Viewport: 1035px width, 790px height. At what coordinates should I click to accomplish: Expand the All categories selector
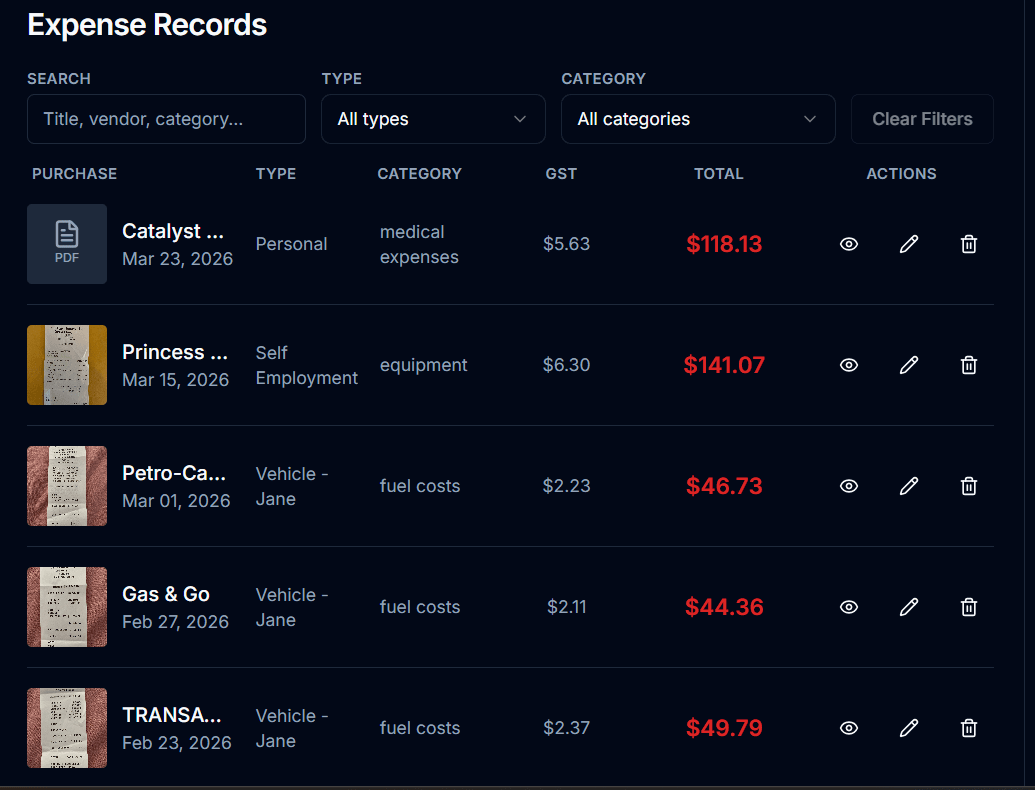click(697, 118)
